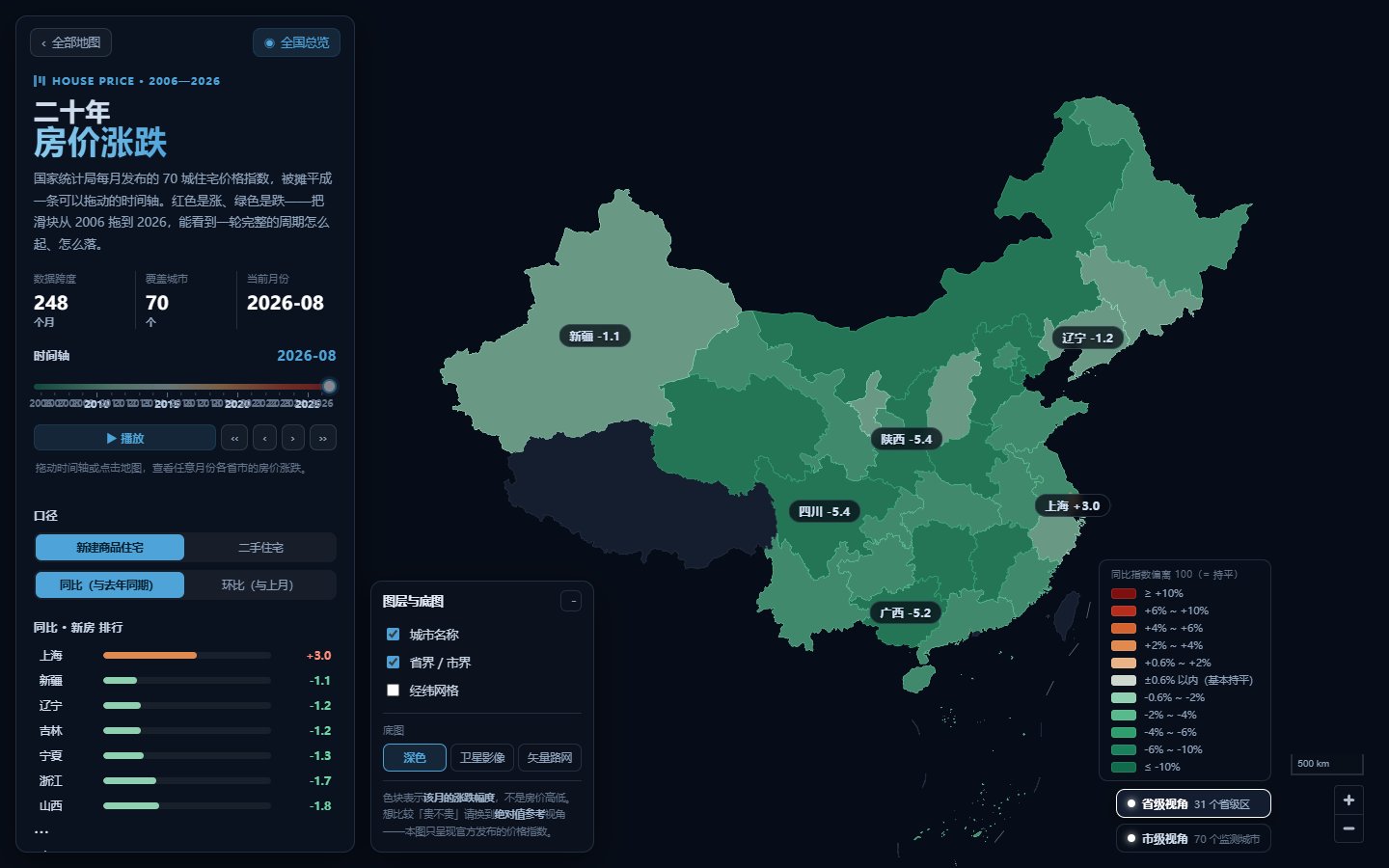Click the 广西 -5.2 map label

pos(906,612)
